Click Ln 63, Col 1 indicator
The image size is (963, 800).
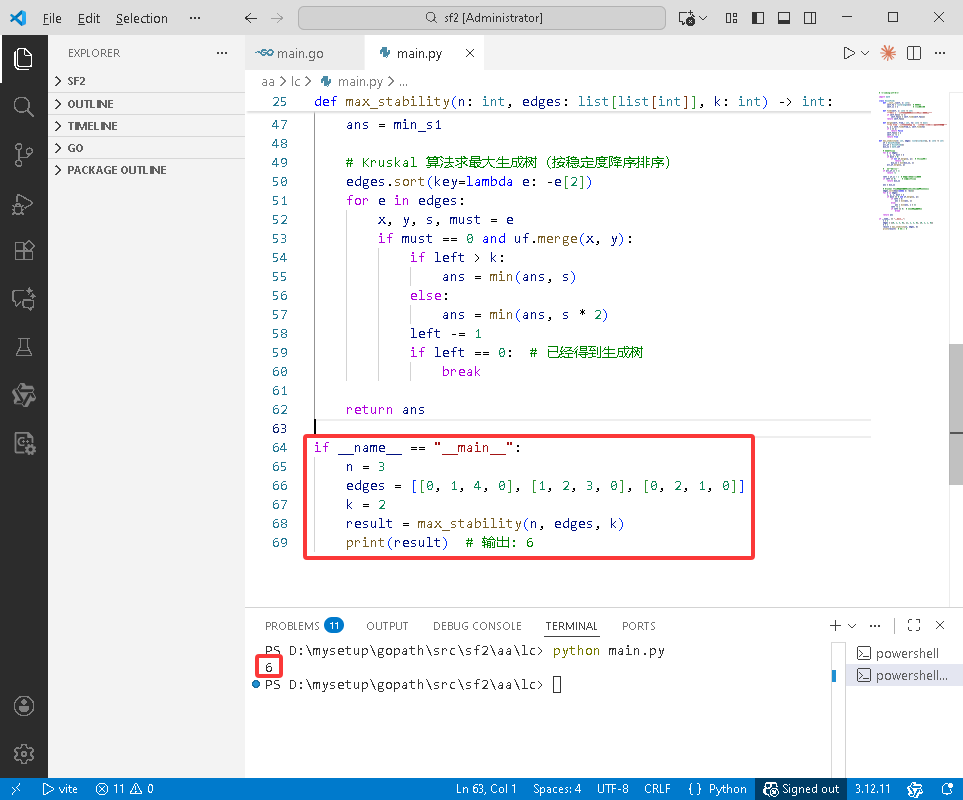[x=486, y=789]
